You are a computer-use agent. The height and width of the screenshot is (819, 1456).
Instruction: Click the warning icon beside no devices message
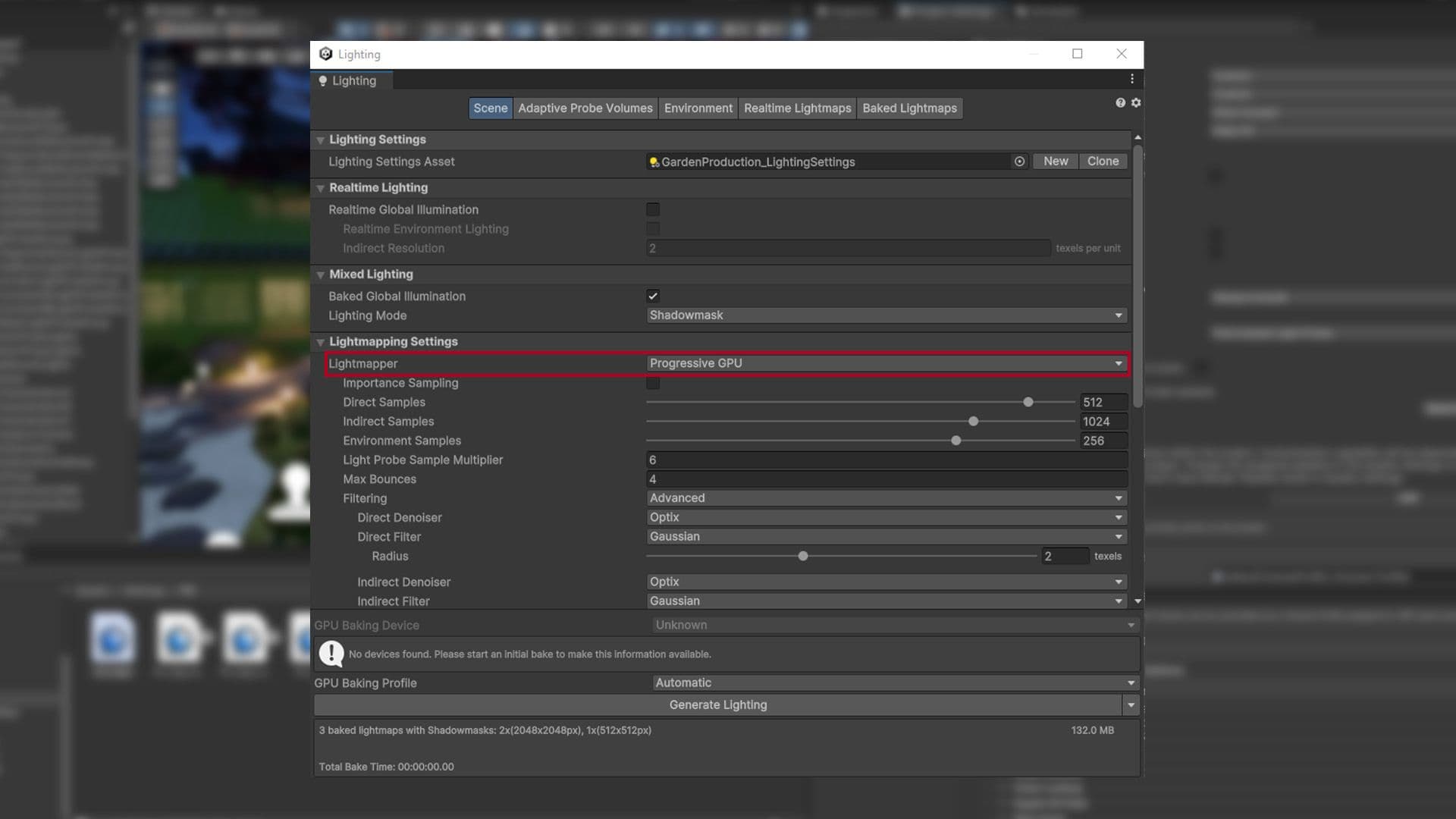click(331, 653)
